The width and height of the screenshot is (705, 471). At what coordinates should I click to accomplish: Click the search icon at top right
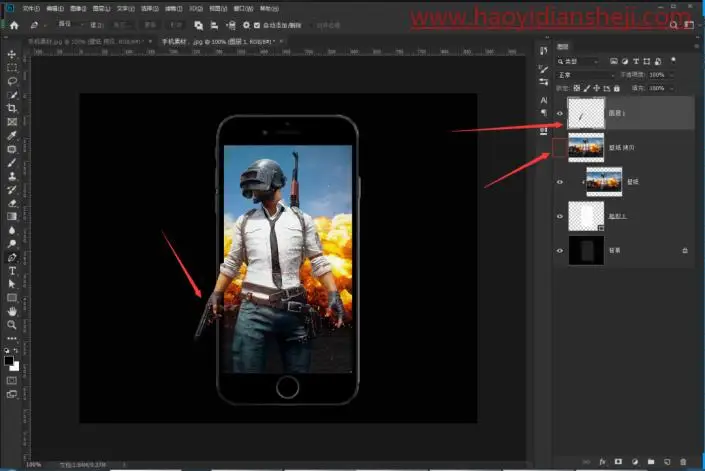(x=674, y=25)
